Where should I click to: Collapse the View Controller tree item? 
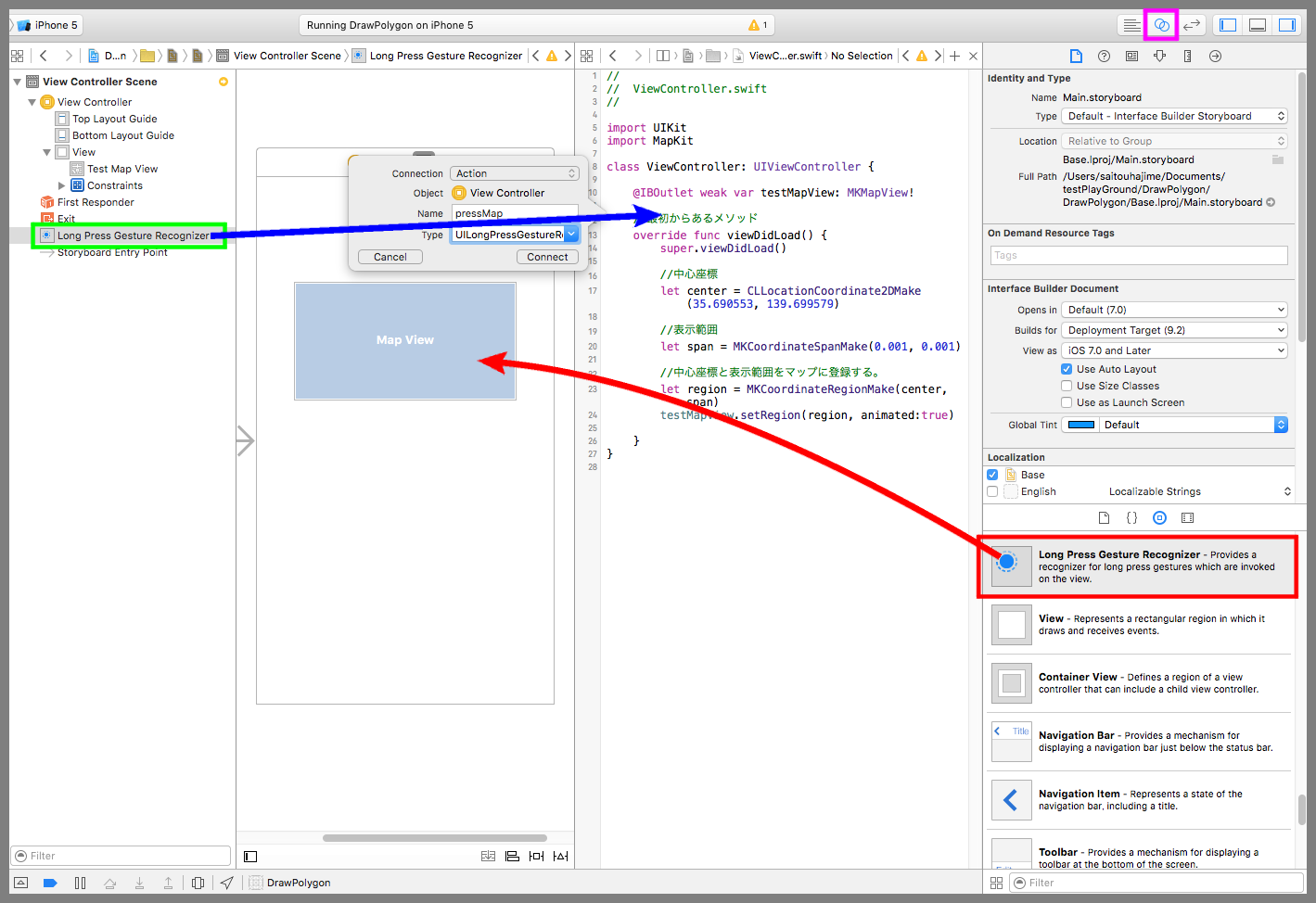coord(32,102)
